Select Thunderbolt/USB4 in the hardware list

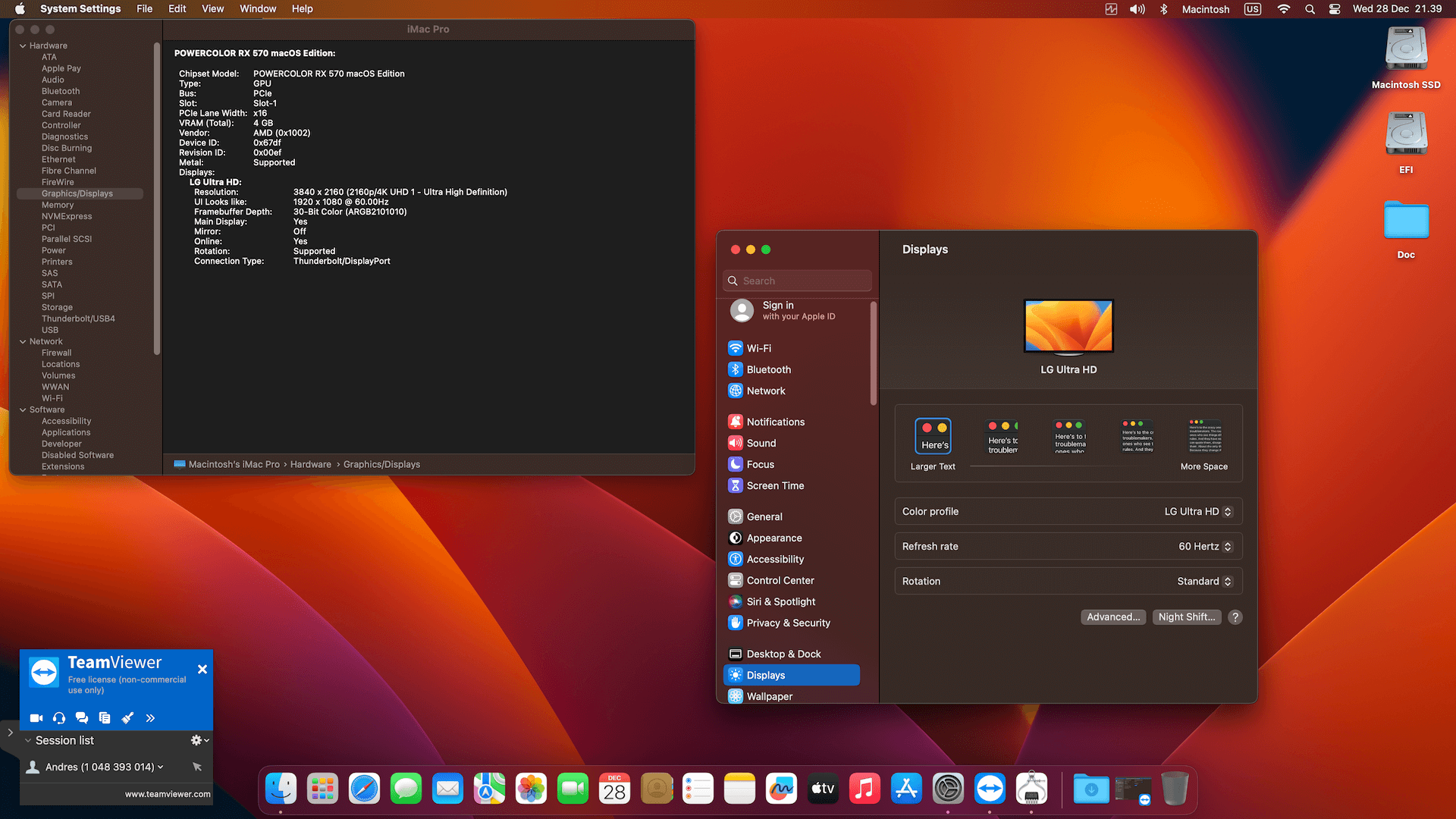[x=78, y=318]
